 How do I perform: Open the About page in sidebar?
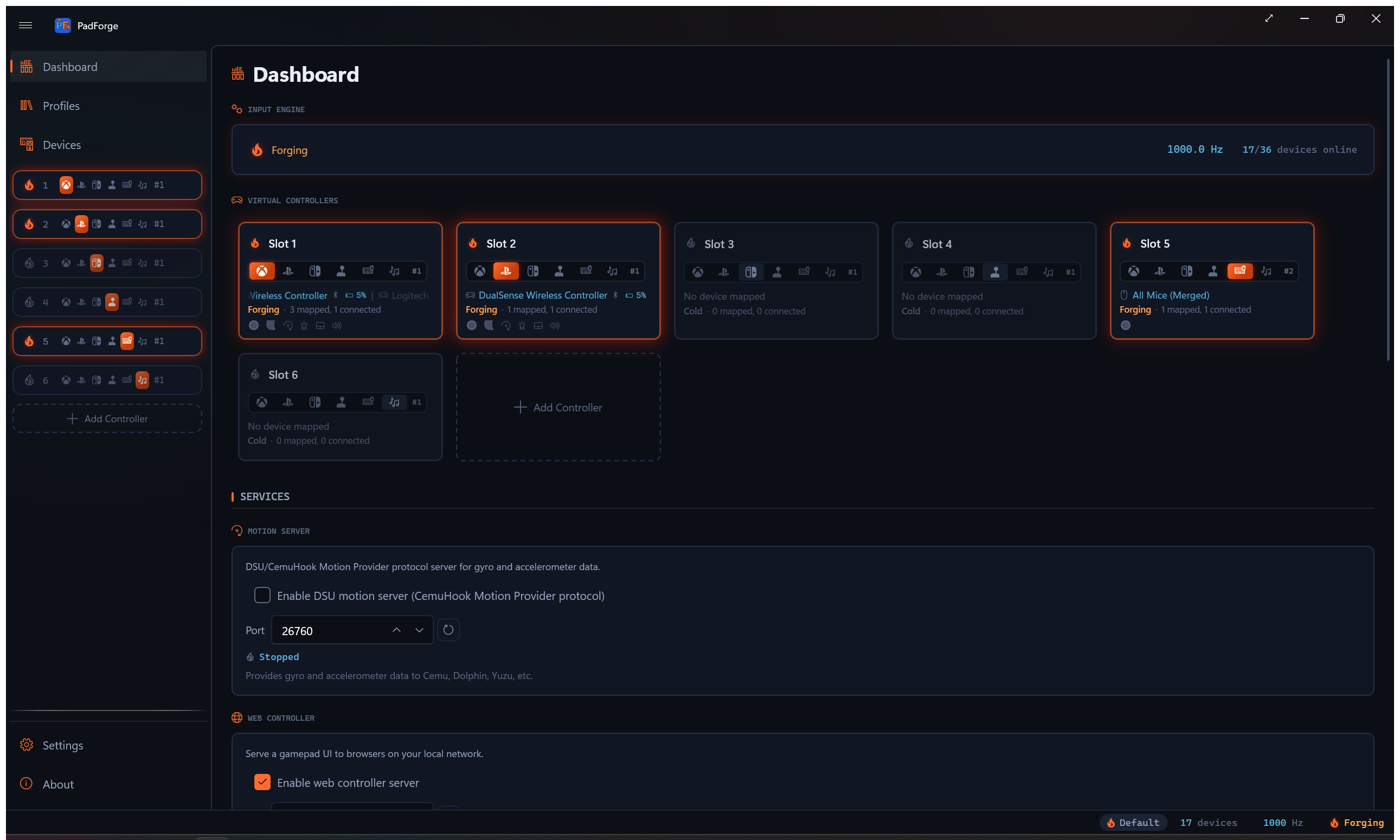pyautogui.click(x=109, y=785)
